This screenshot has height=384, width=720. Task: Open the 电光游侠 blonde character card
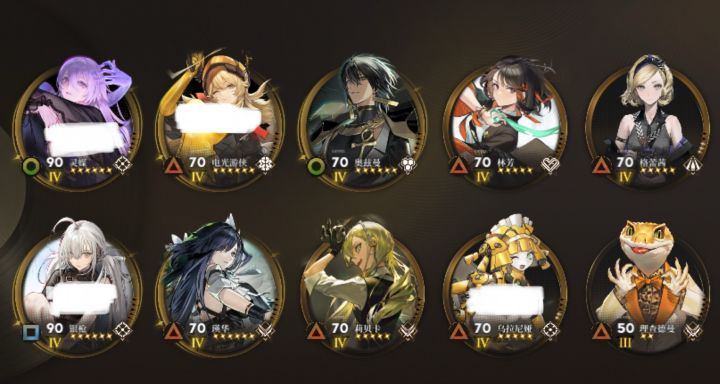[x=219, y=122]
